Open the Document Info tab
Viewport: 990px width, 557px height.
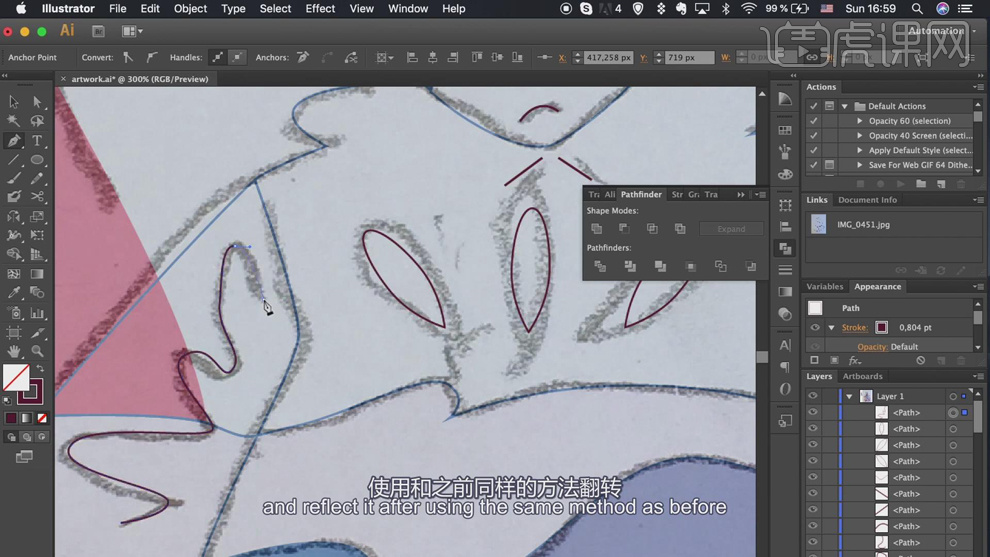coord(867,200)
